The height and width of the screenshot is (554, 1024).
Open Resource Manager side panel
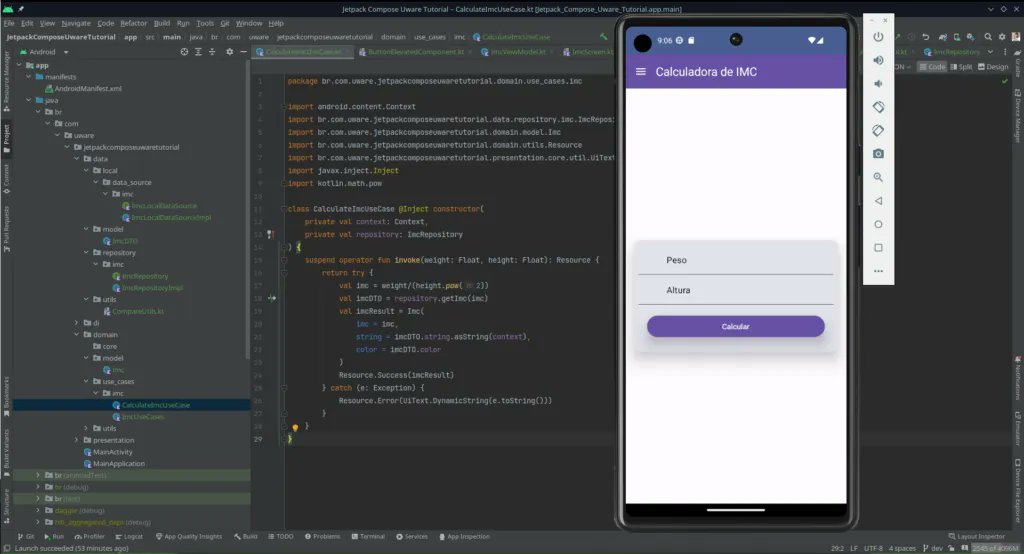pos(6,80)
